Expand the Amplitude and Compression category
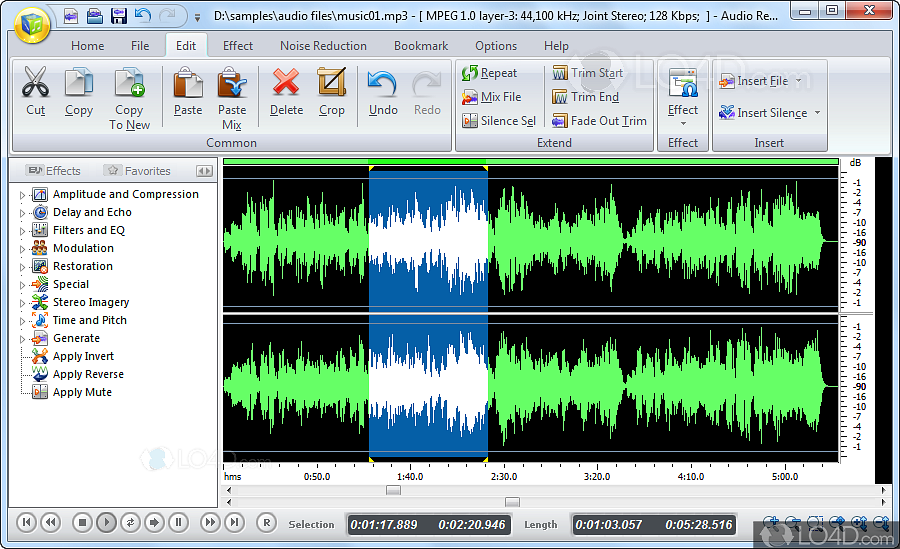 (23, 195)
